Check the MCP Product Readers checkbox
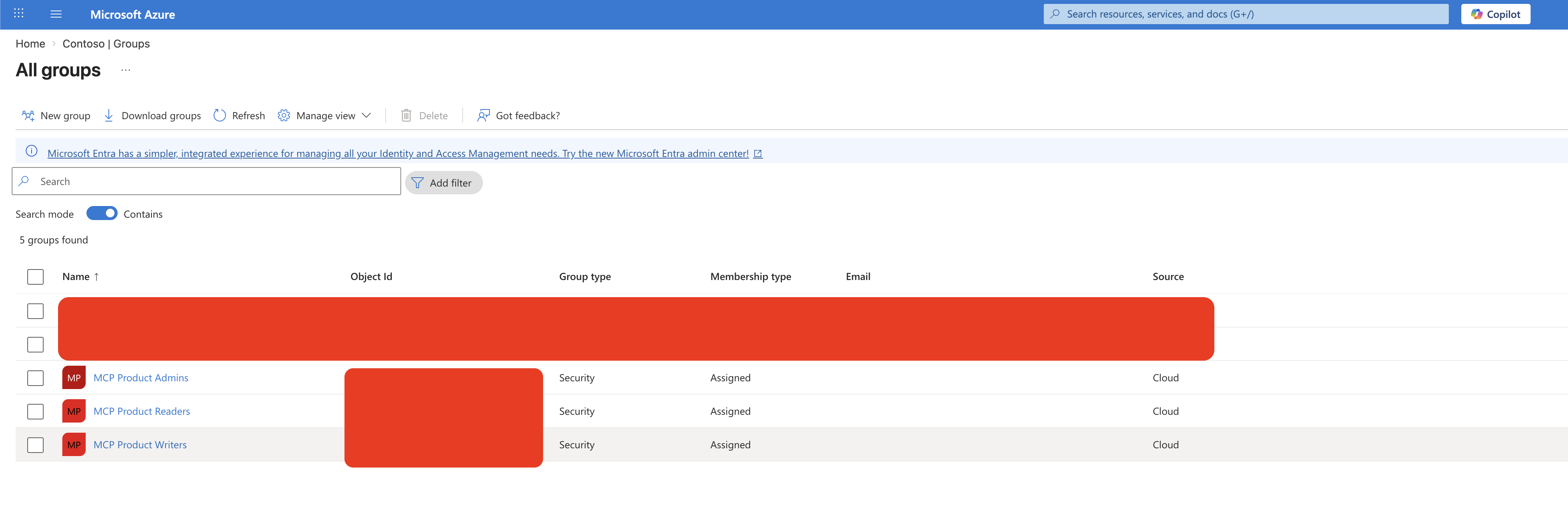The image size is (1568, 532). pyautogui.click(x=35, y=412)
